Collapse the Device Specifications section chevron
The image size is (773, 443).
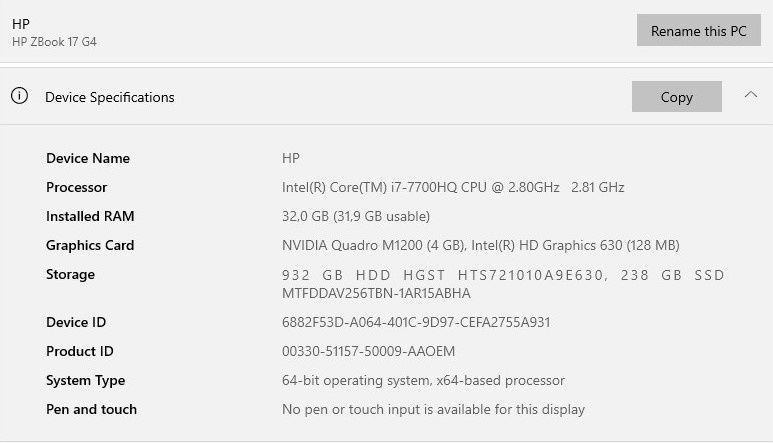tap(751, 95)
